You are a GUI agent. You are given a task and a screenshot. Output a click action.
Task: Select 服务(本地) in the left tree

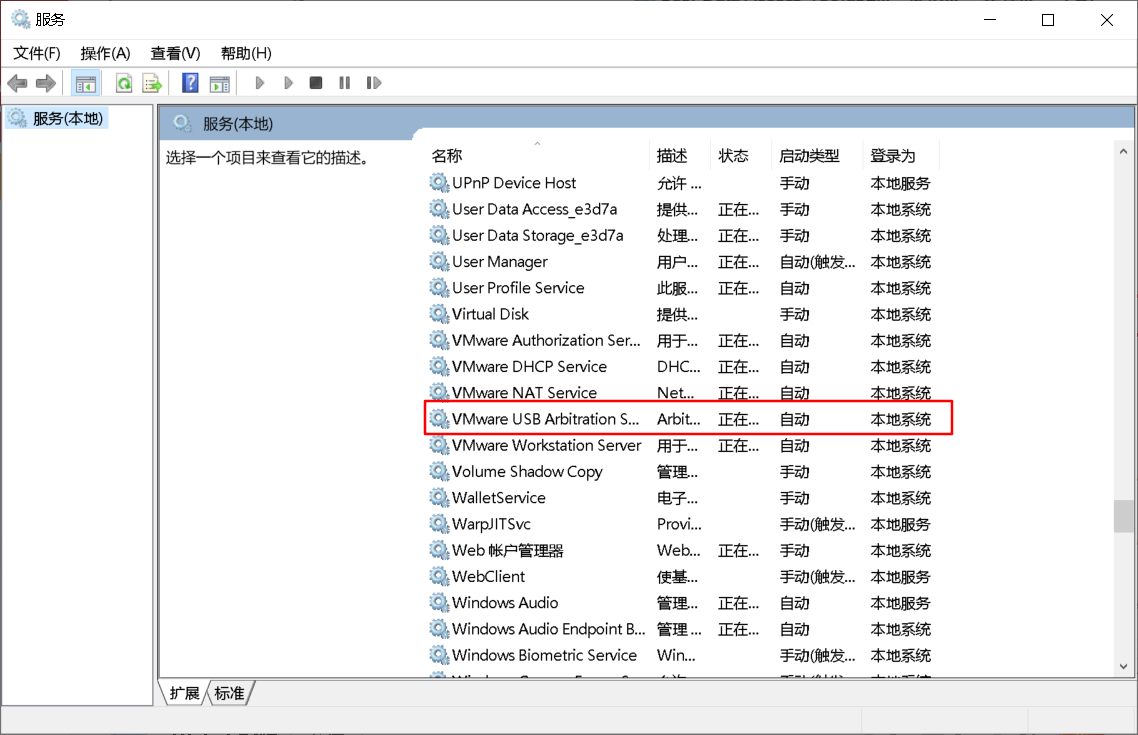(x=67, y=118)
